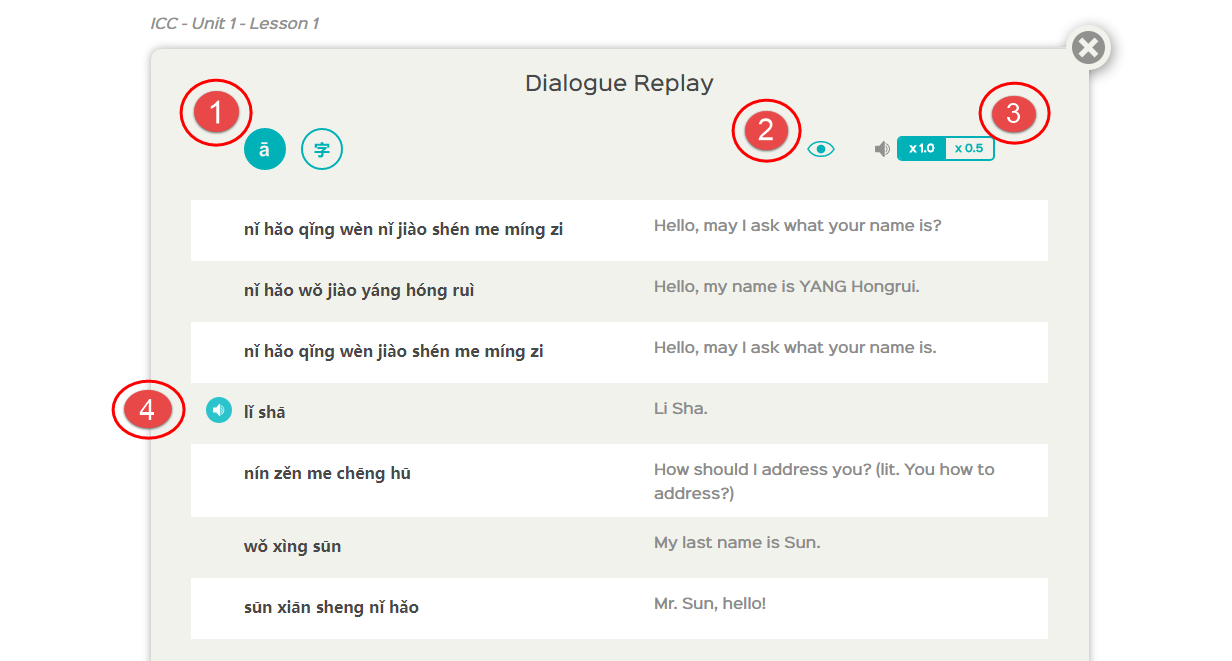Click red annotation marker number 4
Viewport: 1232px width, 661px height.
[x=148, y=410]
